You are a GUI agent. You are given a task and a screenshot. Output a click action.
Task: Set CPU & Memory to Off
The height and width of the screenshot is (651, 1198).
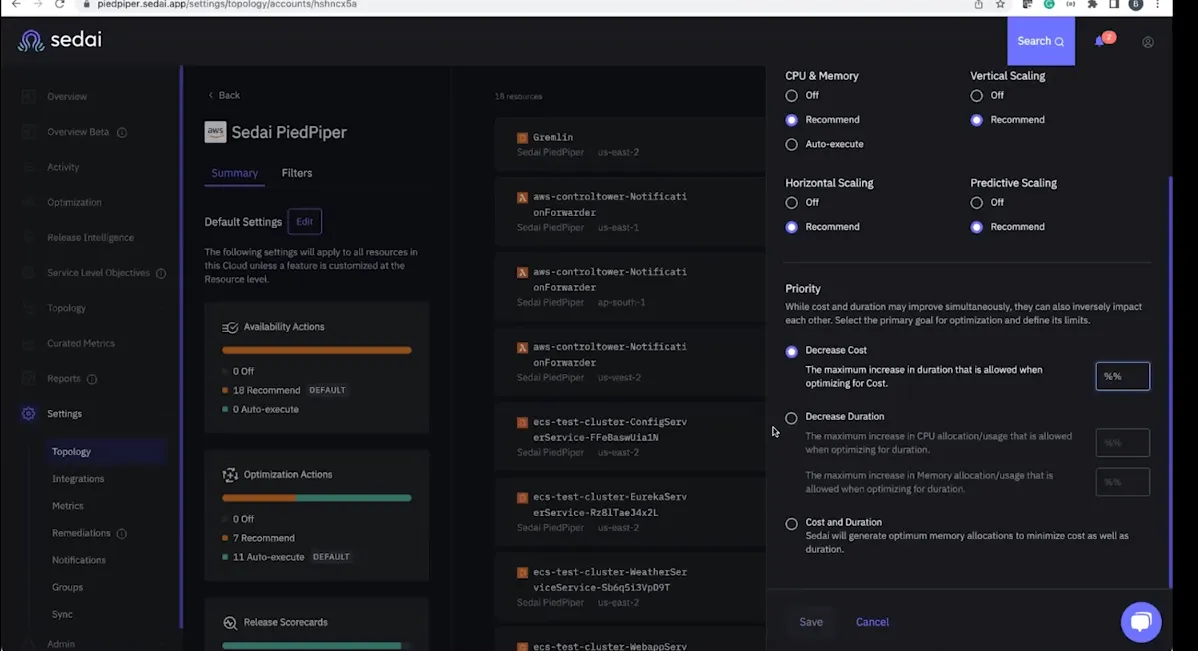(792, 96)
